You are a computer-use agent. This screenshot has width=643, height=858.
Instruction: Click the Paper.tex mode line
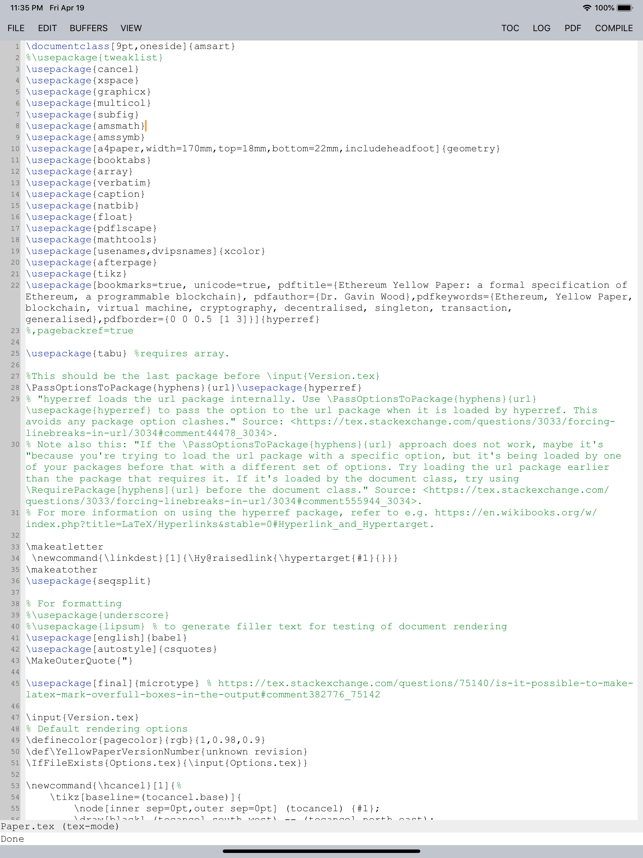point(60,827)
